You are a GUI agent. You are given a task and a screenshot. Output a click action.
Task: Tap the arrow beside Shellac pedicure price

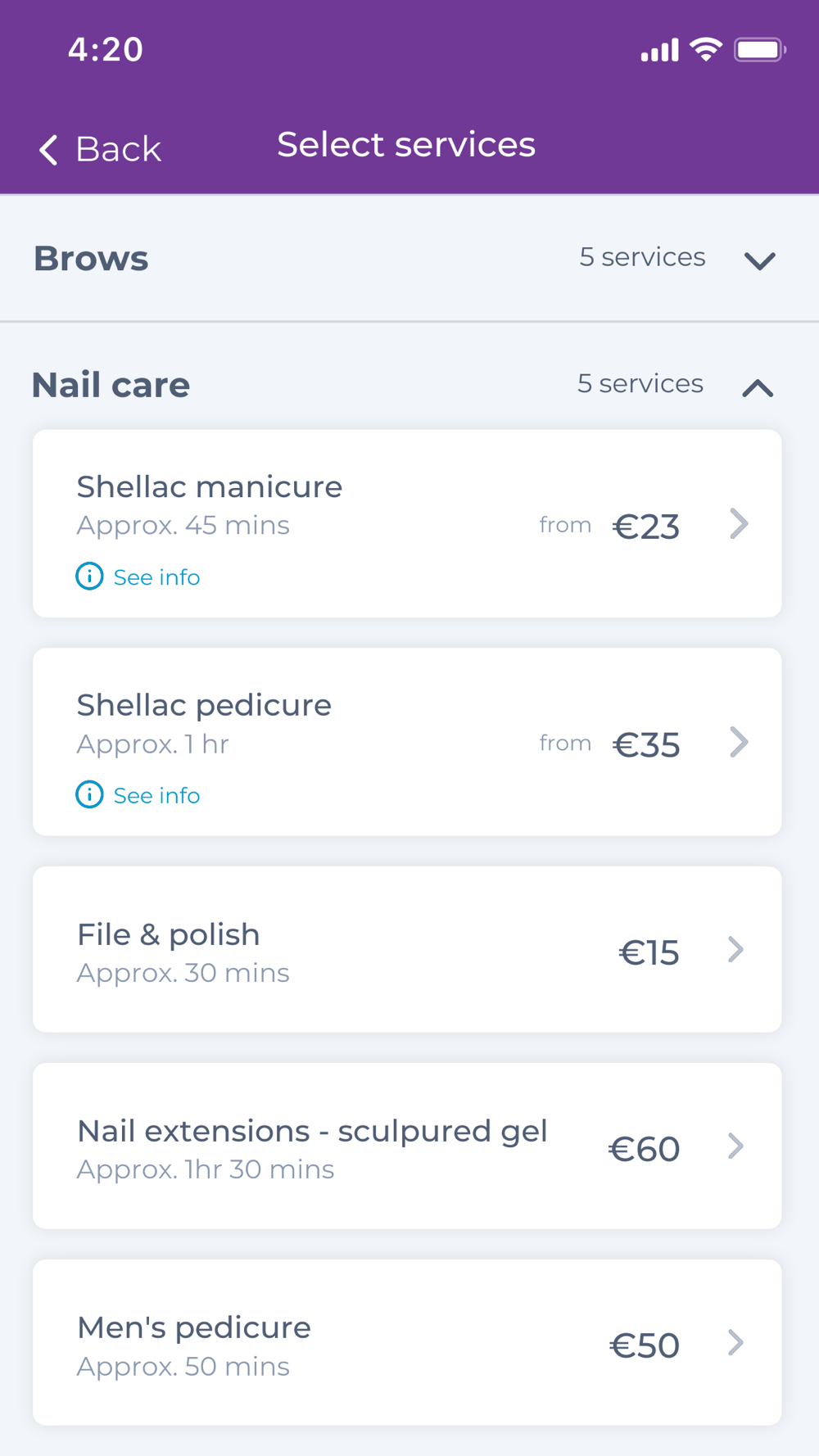point(739,743)
